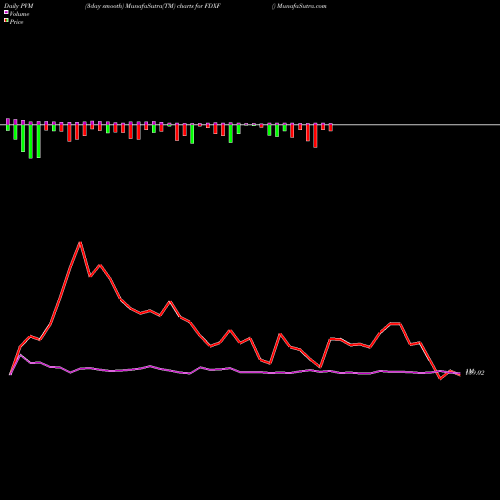This screenshot has height=500, width=500.
Task: Select the Volume legend label
Action: 19,14
